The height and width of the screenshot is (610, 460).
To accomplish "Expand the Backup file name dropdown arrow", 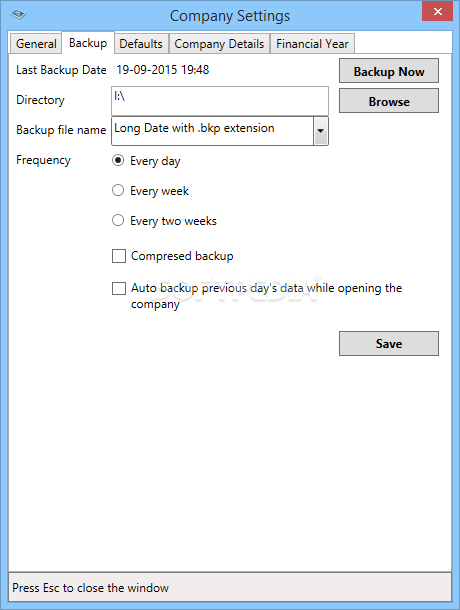I will point(320,131).
